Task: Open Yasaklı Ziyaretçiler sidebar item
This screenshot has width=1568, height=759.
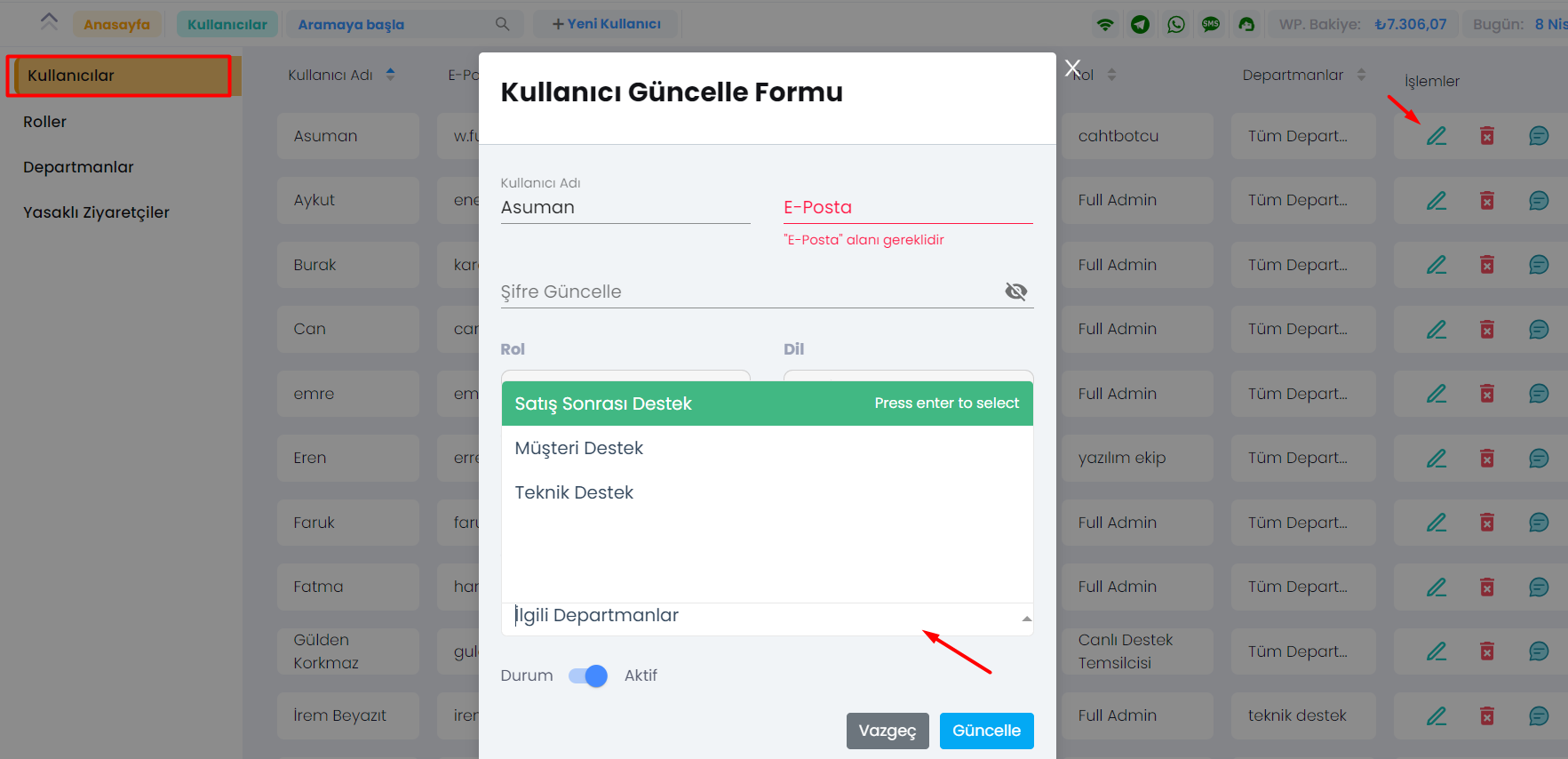Action: tap(96, 212)
